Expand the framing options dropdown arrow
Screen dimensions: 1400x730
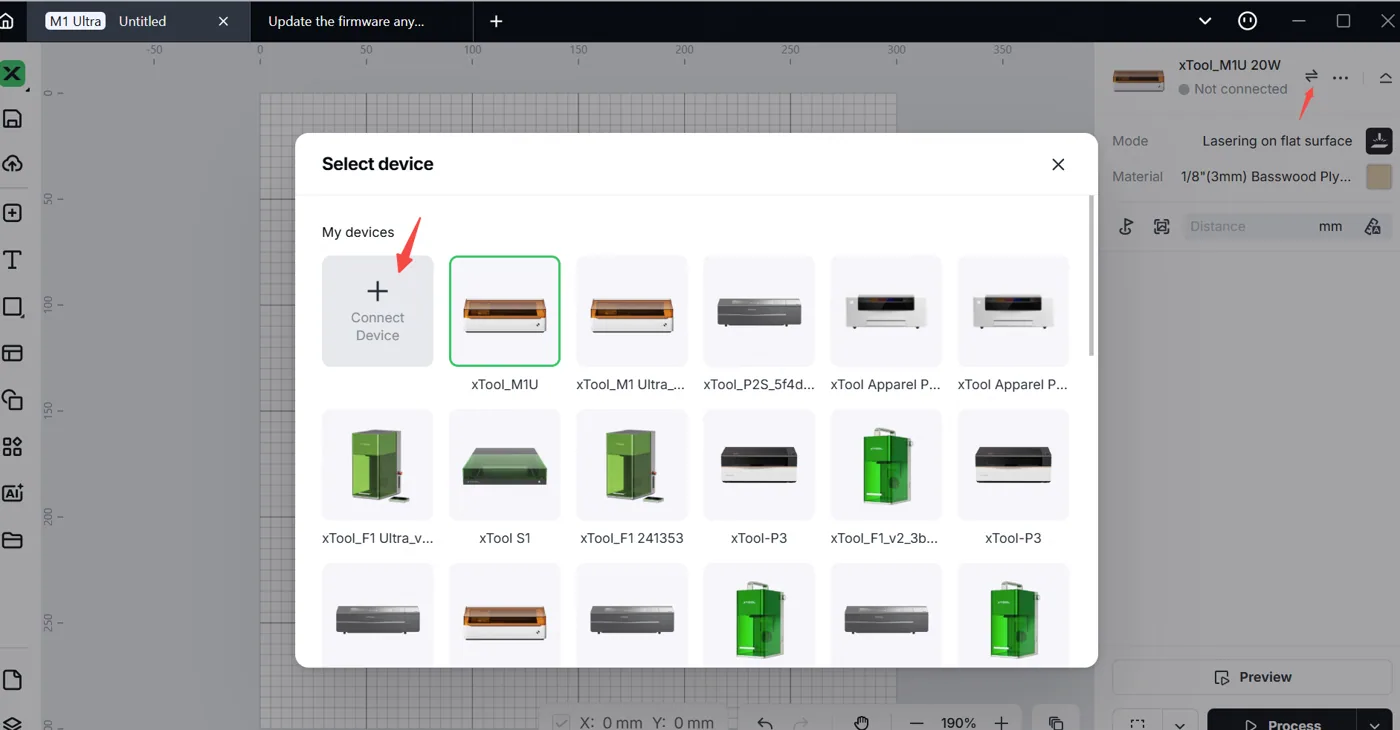(1180, 724)
